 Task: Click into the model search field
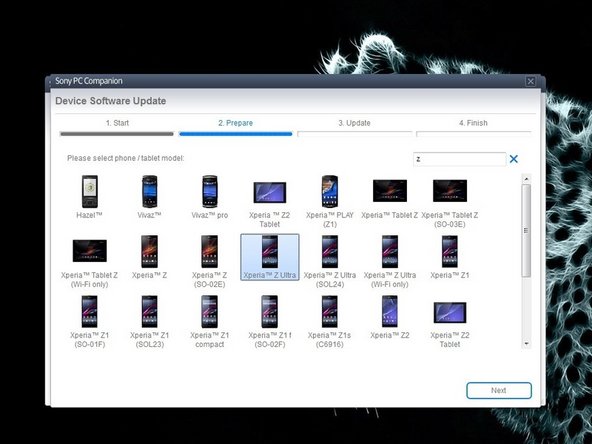[x=459, y=159]
